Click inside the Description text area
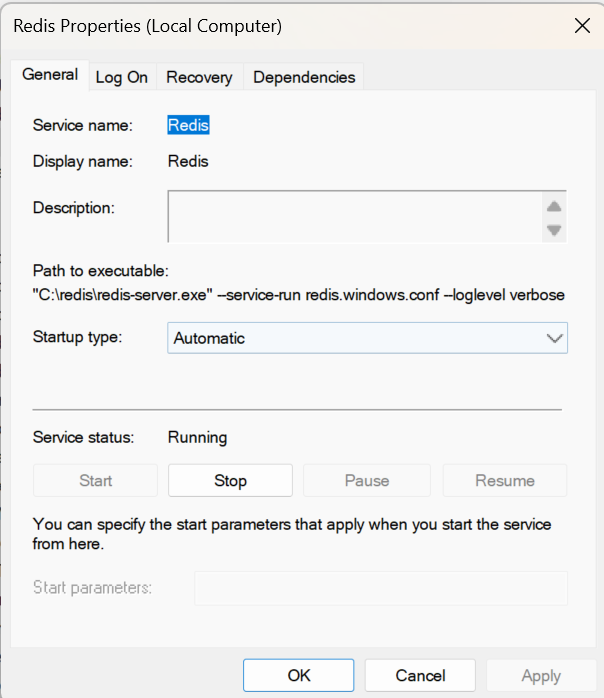 pos(354,217)
